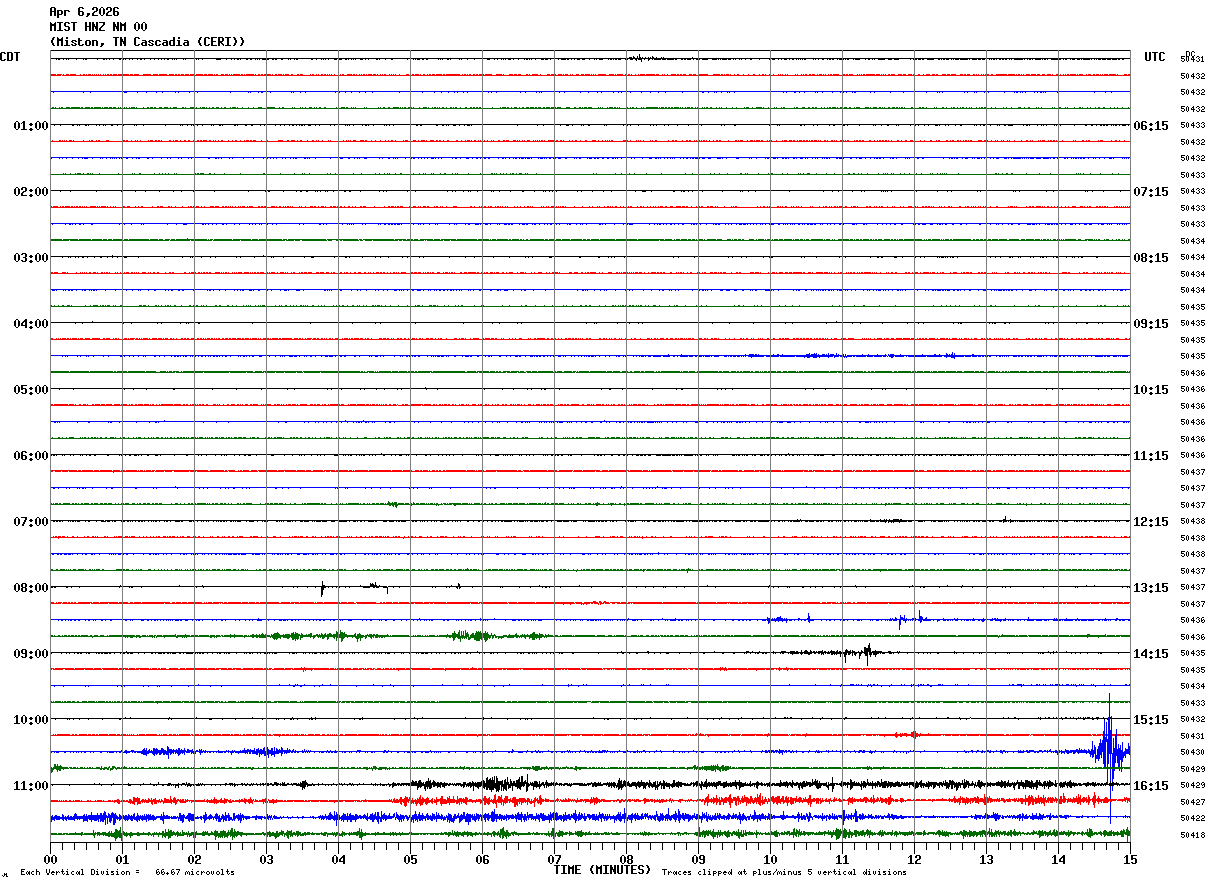Click minute 05 on the time axis
This screenshot has width=1210, height=886.
coord(410,860)
